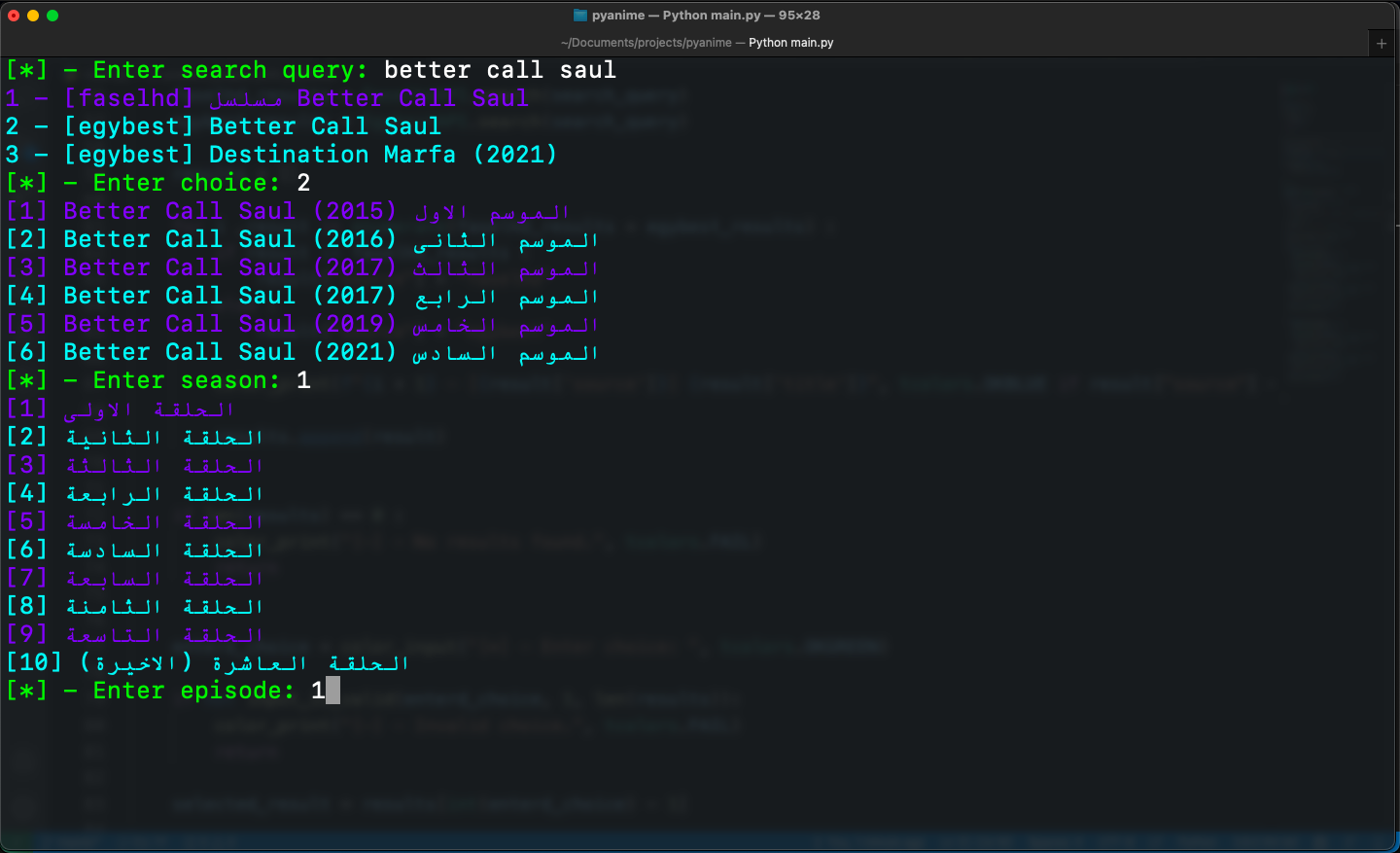This screenshot has height=853, width=1400.
Task: Click the 'Enter search query: better call saul' line
Action: 311,70
